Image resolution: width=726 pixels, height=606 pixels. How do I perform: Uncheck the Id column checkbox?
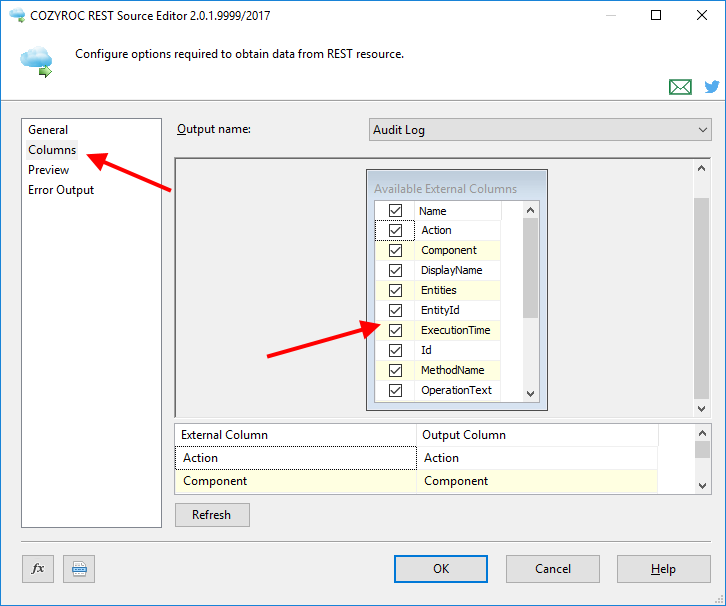[395, 350]
